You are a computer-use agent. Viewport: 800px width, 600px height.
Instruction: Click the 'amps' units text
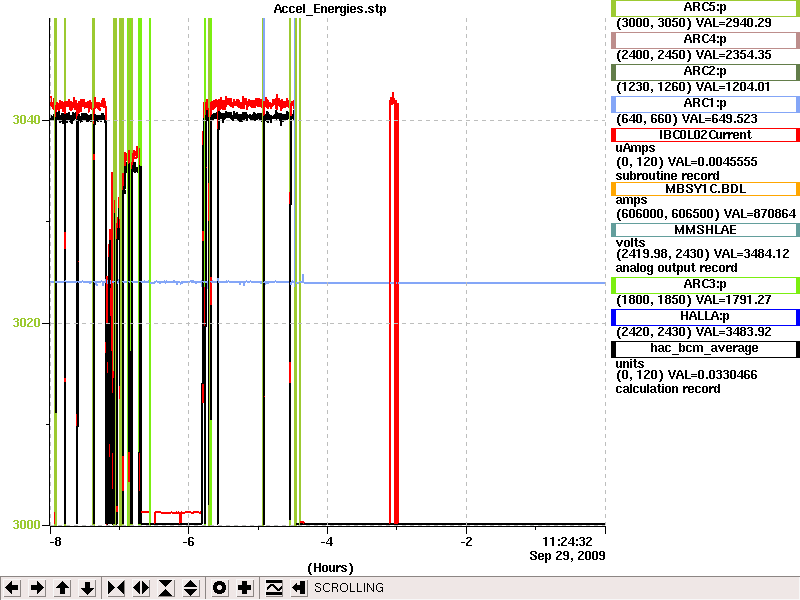pos(631,201)
